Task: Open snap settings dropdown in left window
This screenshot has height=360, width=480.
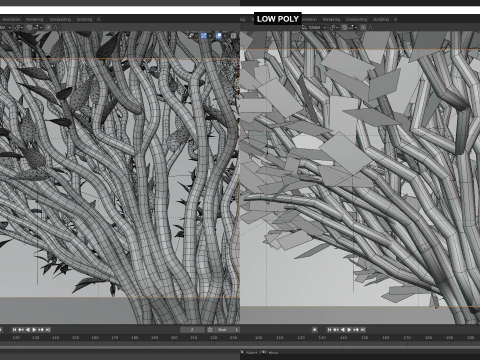Action: 37,27
